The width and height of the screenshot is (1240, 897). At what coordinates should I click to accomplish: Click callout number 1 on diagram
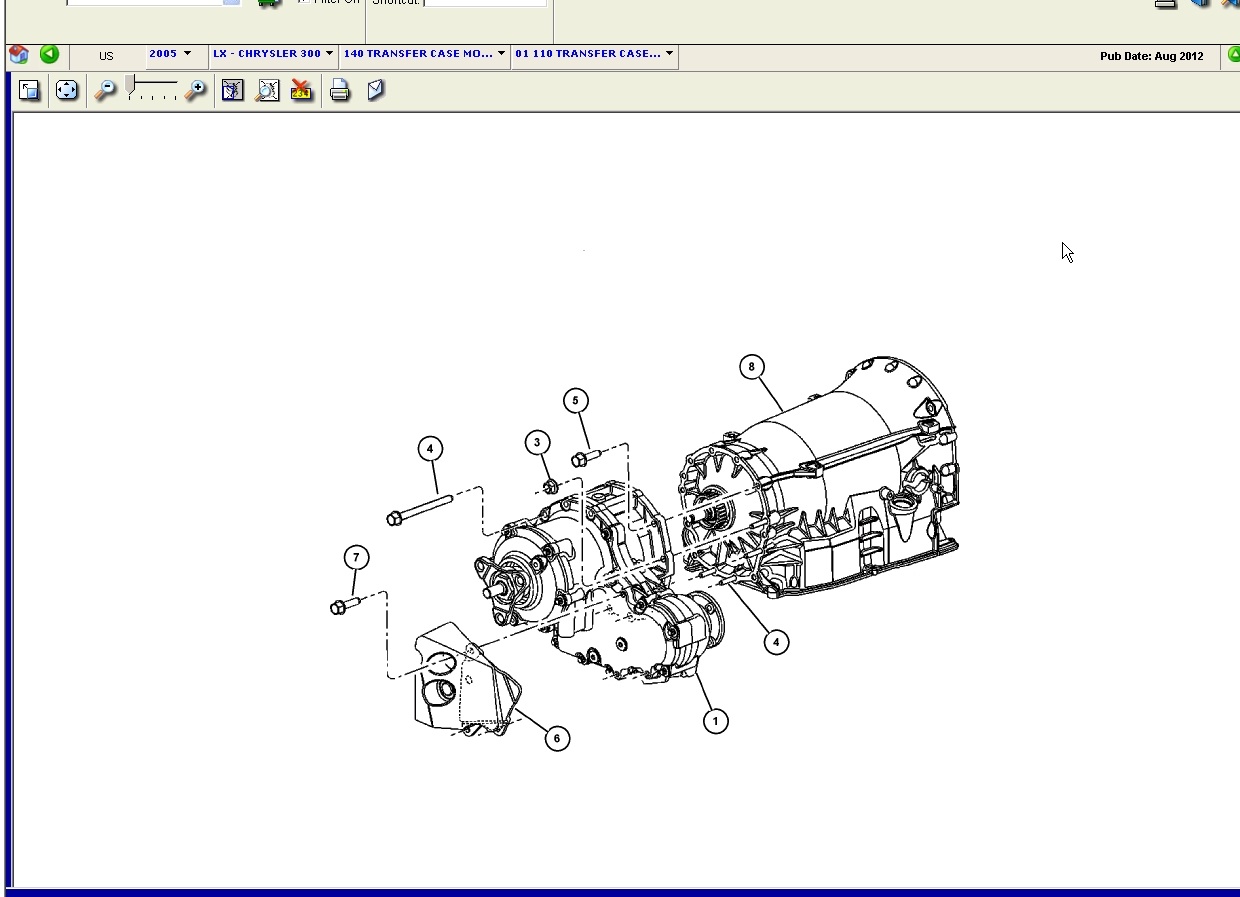[715, 721]
